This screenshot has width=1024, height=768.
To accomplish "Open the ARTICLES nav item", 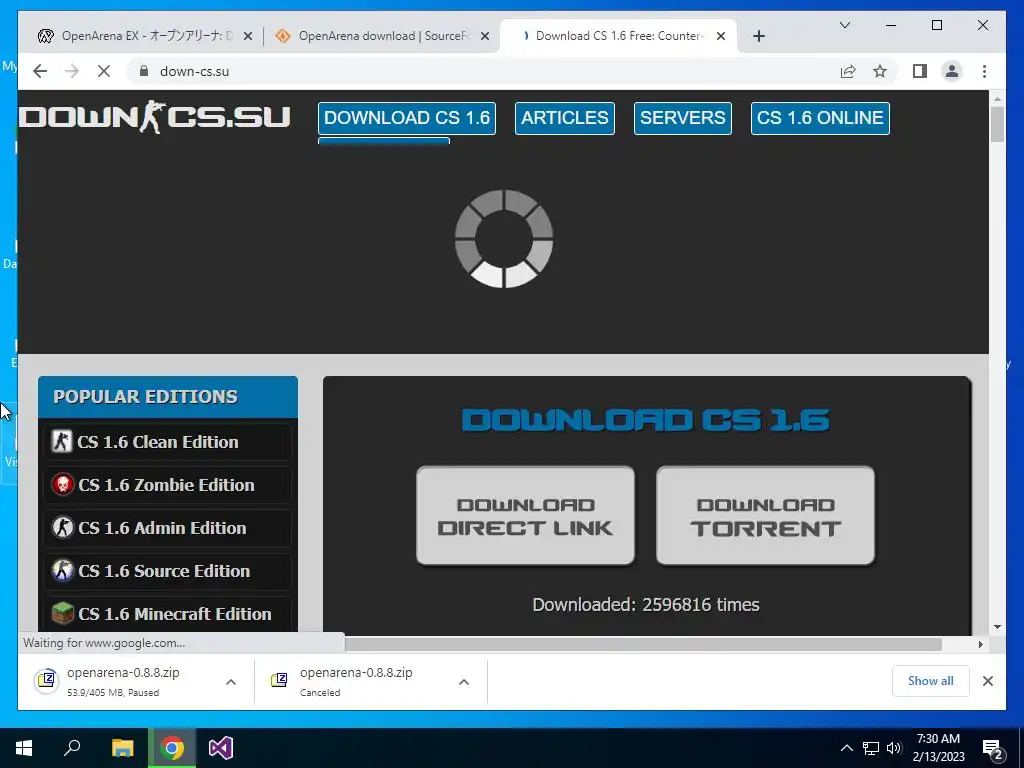I will [x=565, y=118].
